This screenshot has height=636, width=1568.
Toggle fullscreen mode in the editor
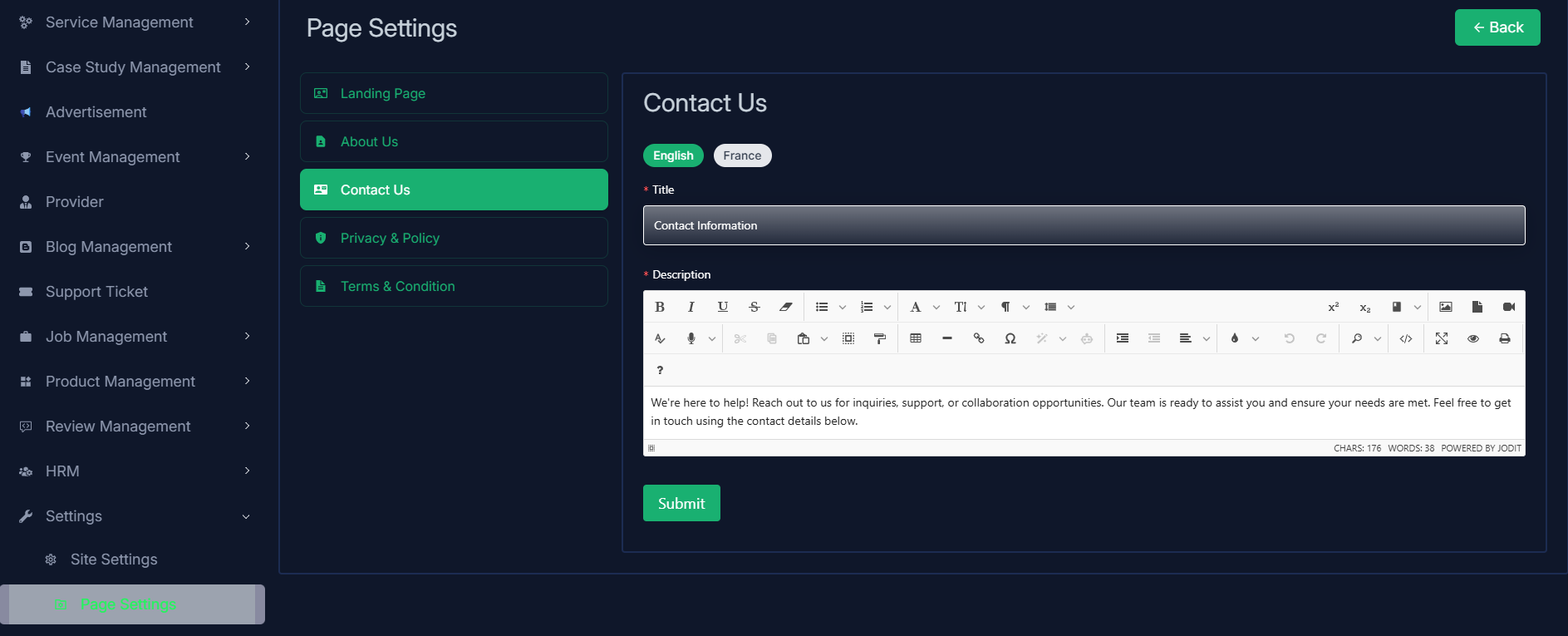(x=1442, y=338)
